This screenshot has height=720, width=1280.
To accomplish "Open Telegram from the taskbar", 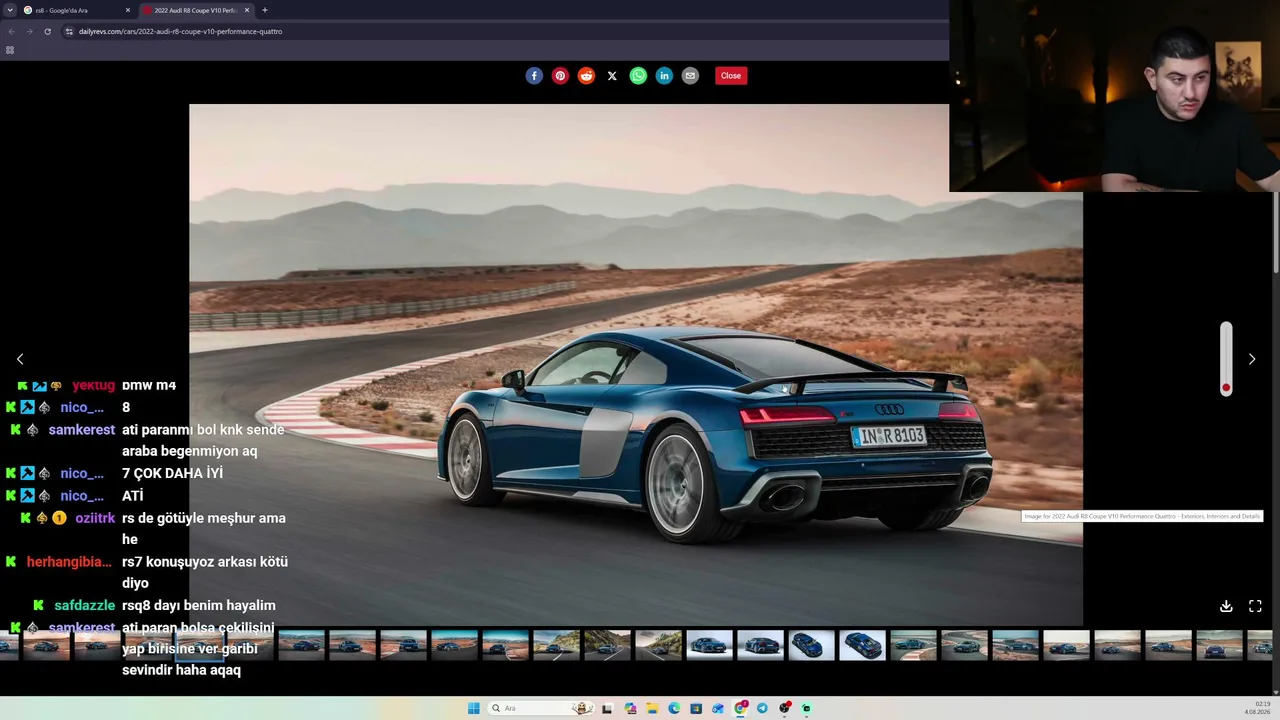I will pos(762,708).
